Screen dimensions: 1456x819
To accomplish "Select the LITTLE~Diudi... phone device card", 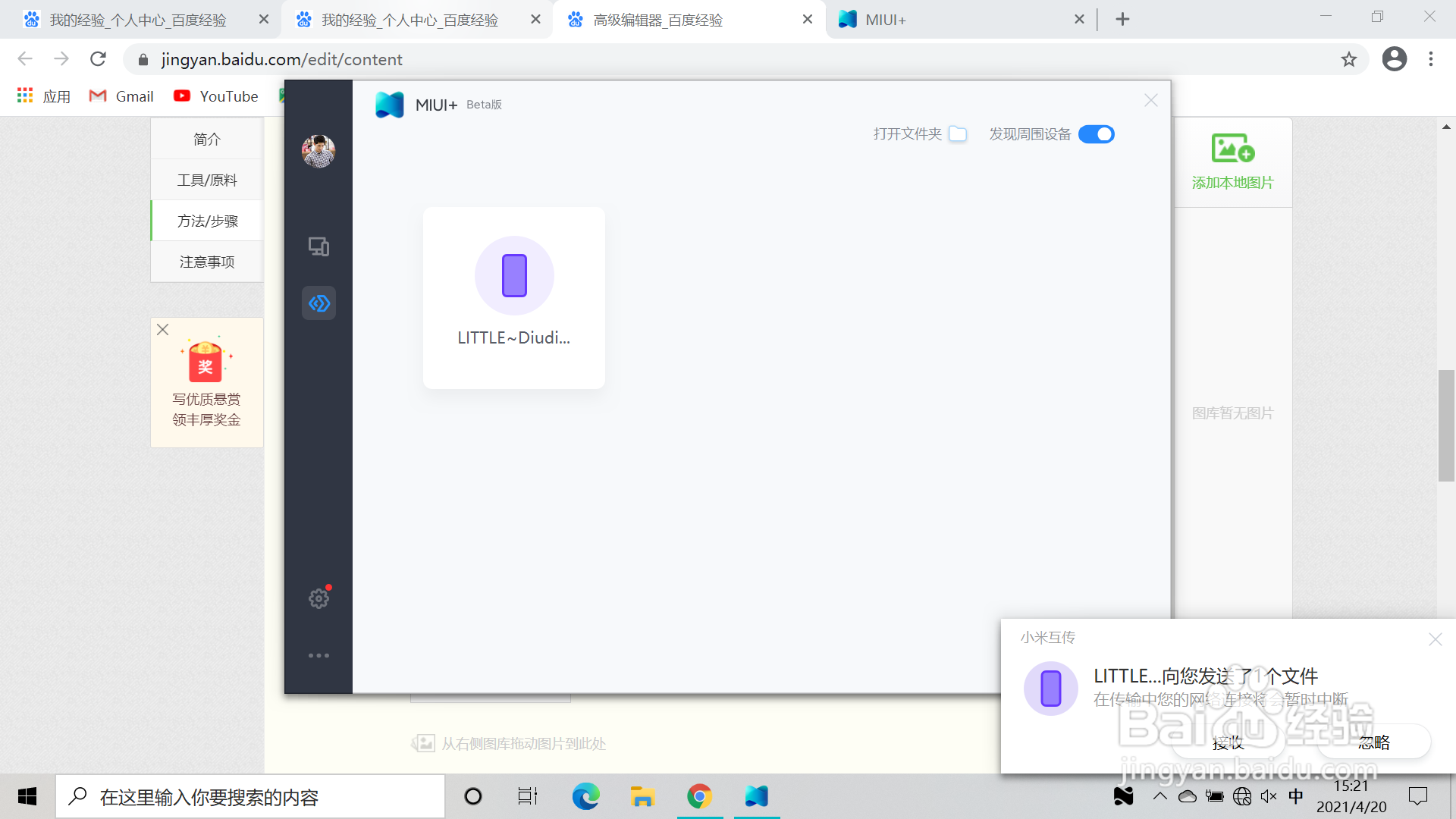I will point(514,297).
